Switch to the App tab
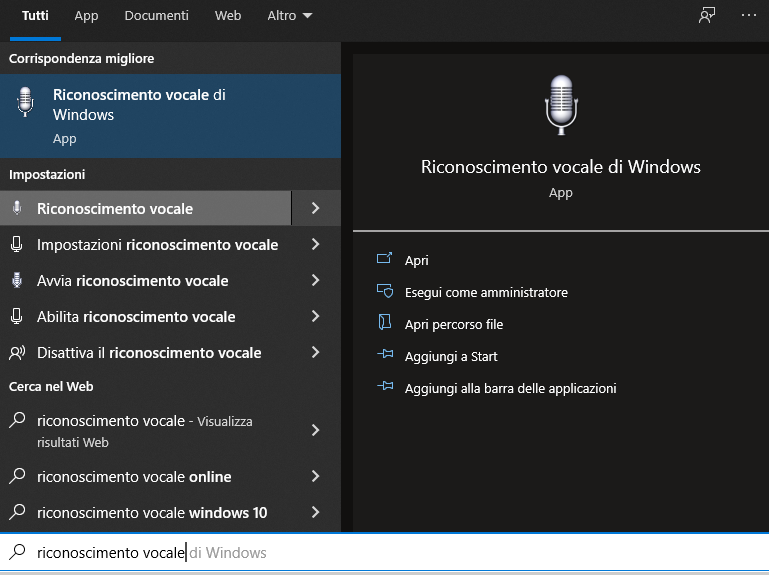 (x=86, y=16)
